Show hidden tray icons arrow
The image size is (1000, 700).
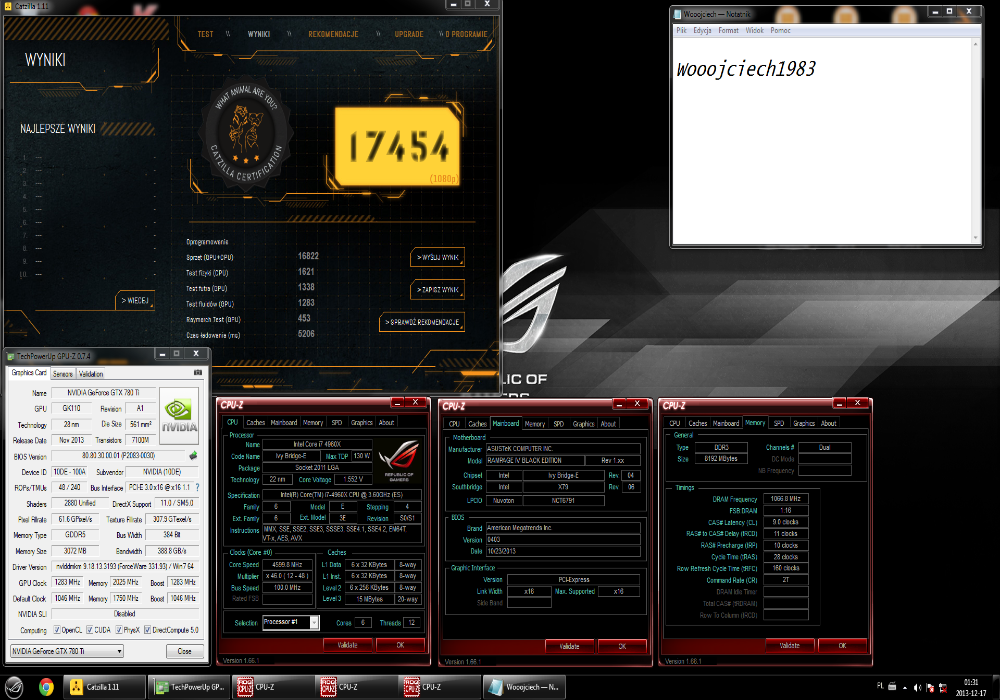click(x=904, y=687)
